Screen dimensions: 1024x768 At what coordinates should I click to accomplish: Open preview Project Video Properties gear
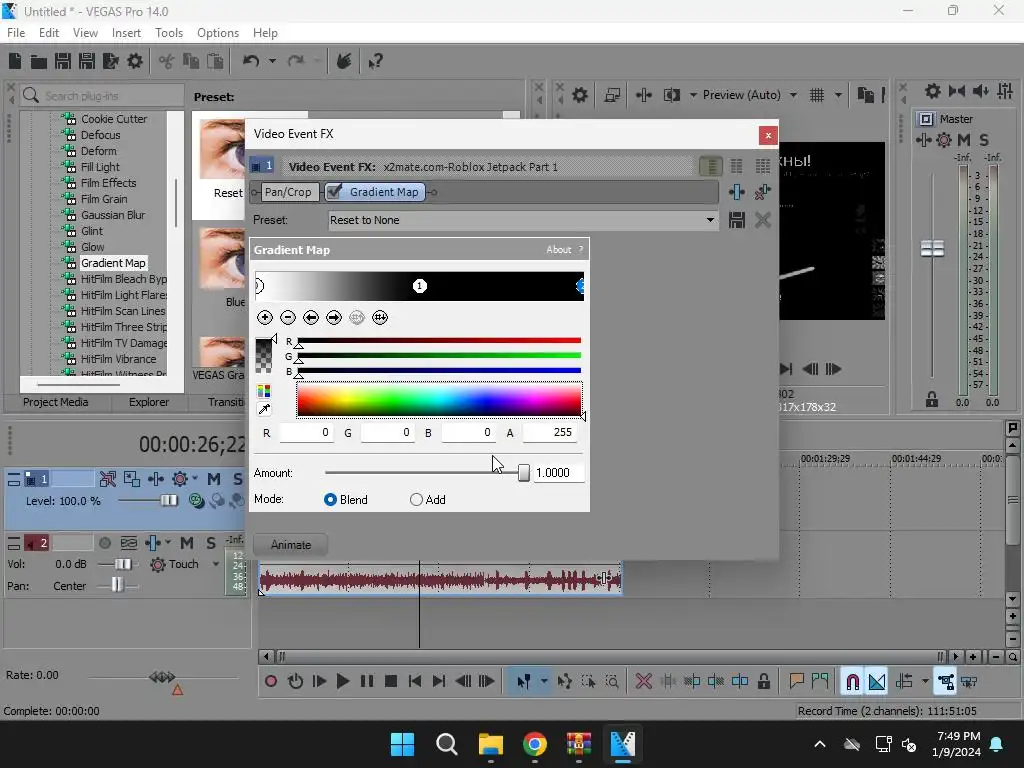(x=579, y=95)
